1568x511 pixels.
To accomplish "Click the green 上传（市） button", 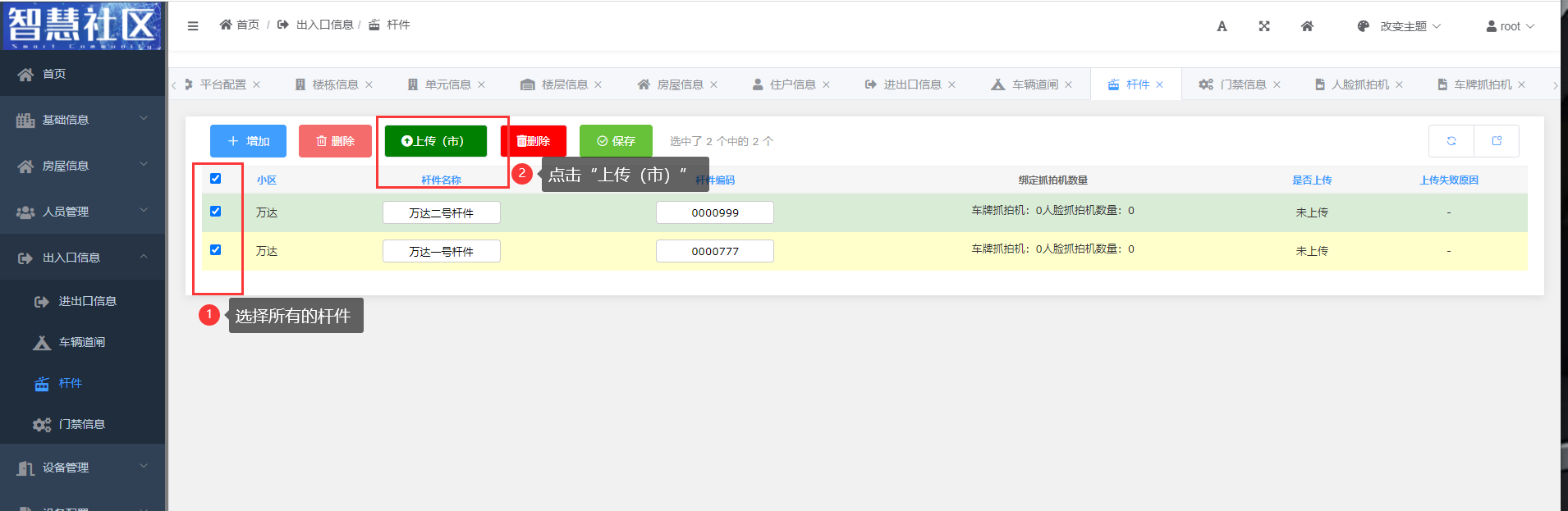I will (435, 141).
